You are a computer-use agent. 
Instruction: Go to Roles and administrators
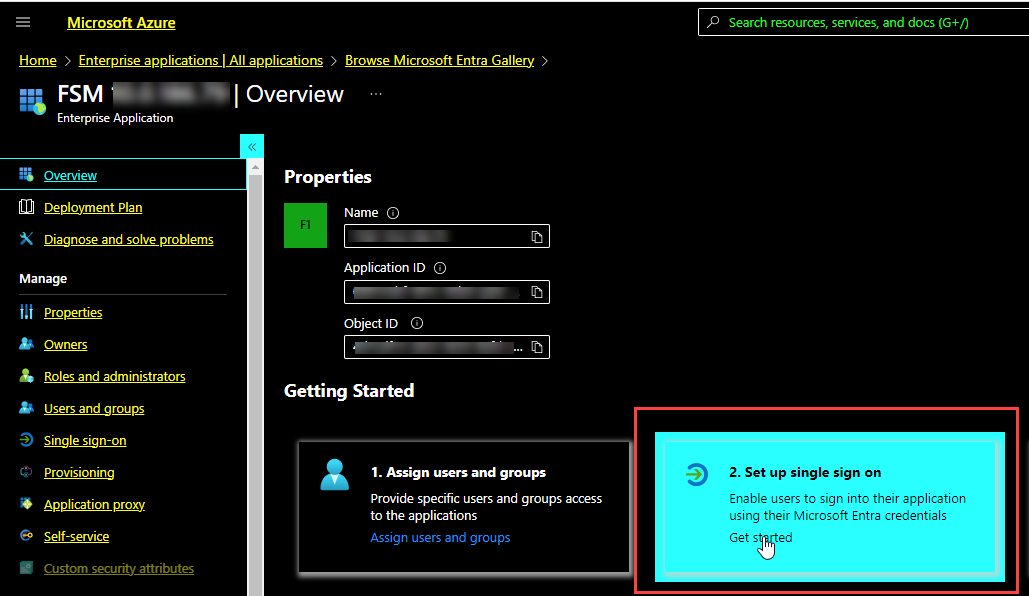coord(114,376)
